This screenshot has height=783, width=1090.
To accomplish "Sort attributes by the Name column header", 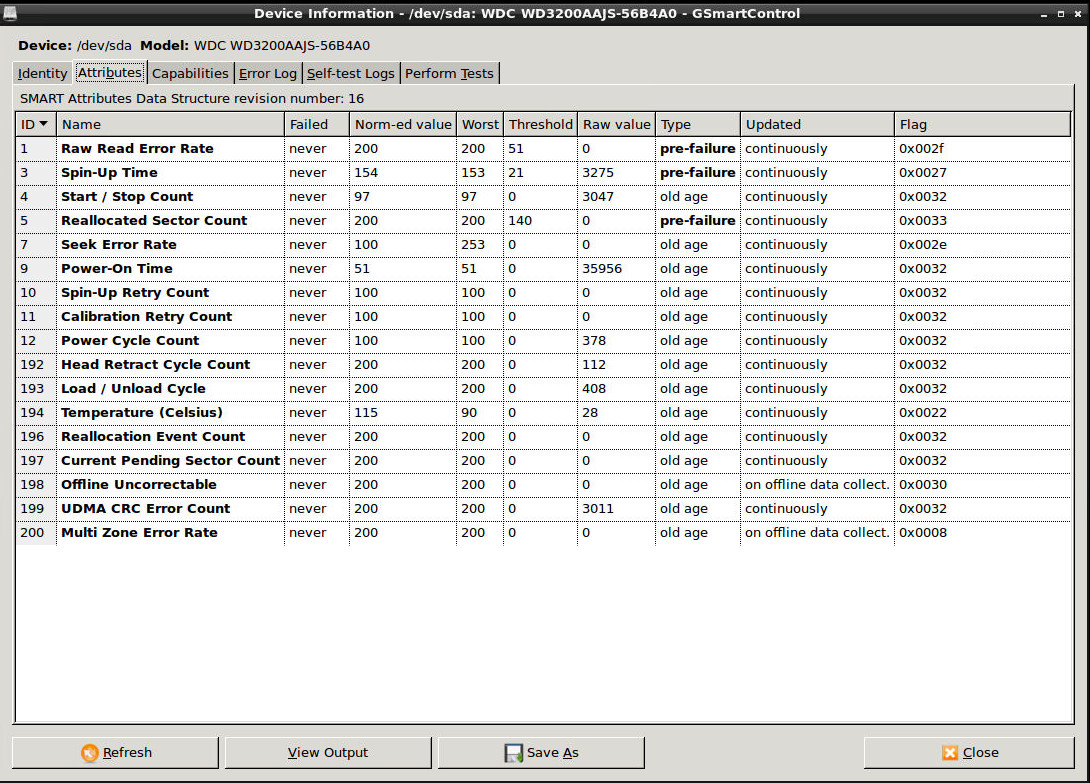I will coord(170,124).
